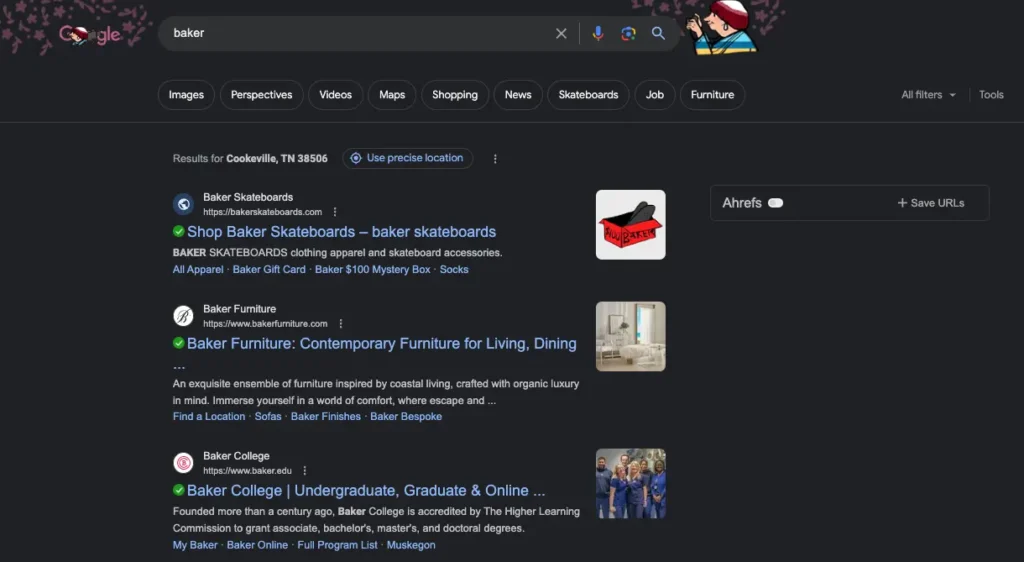Open the My Baker sitelink
This screenshot has height=562, width=1024.
(195, 545)
